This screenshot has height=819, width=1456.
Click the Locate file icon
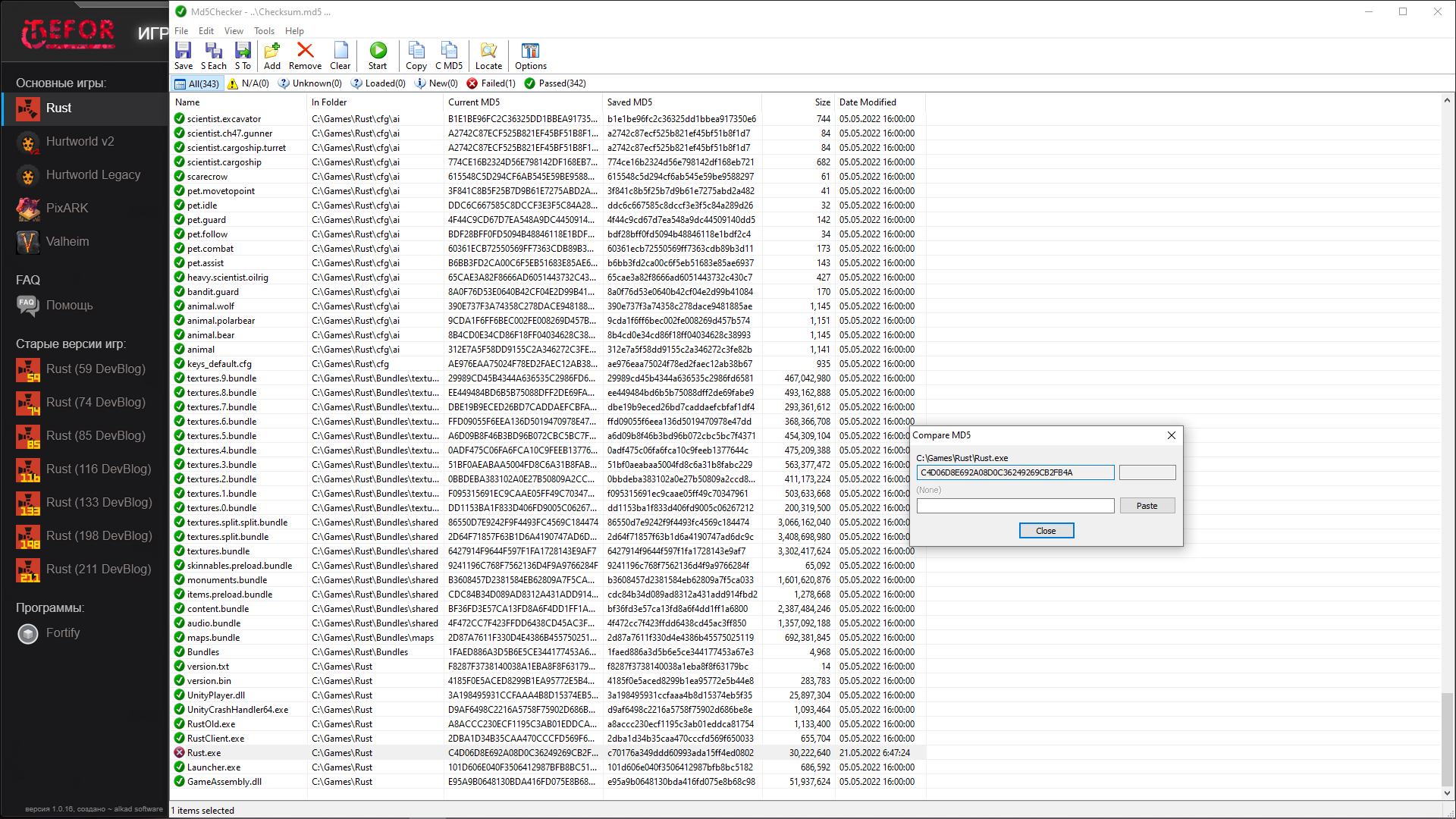pos(488,55)
